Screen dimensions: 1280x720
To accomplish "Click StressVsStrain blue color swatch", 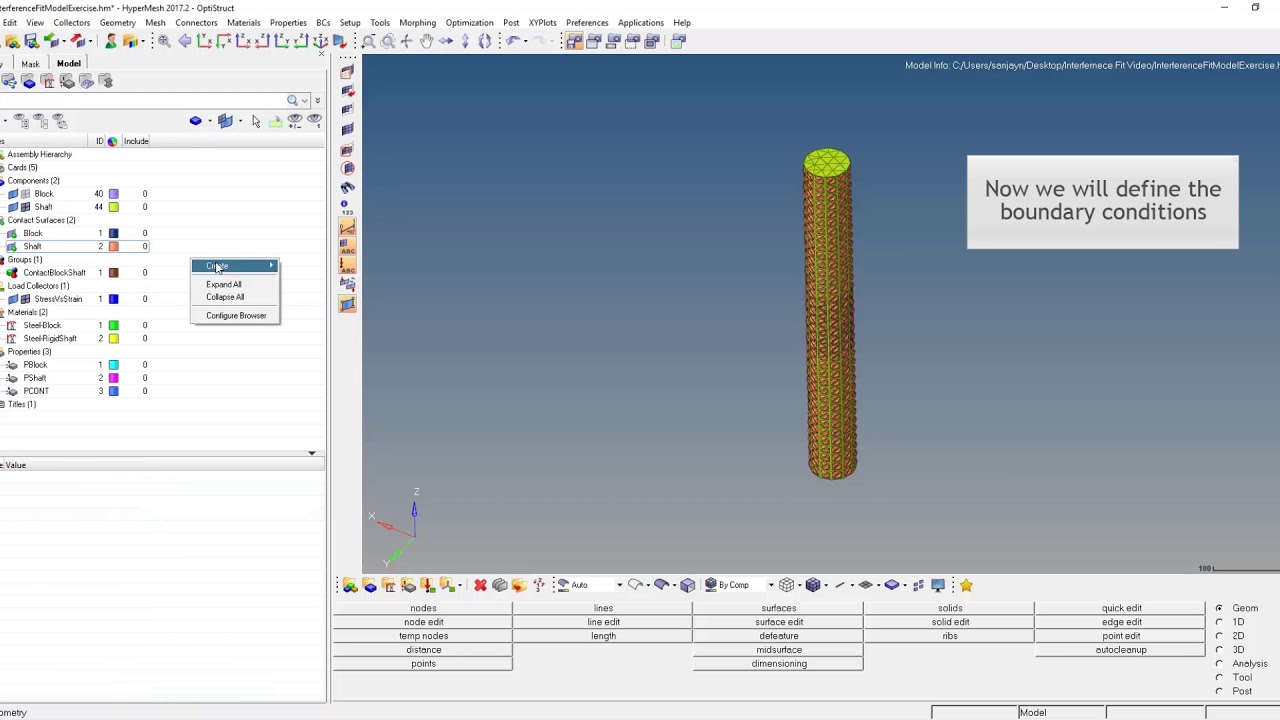I will [x=113, y=299].
